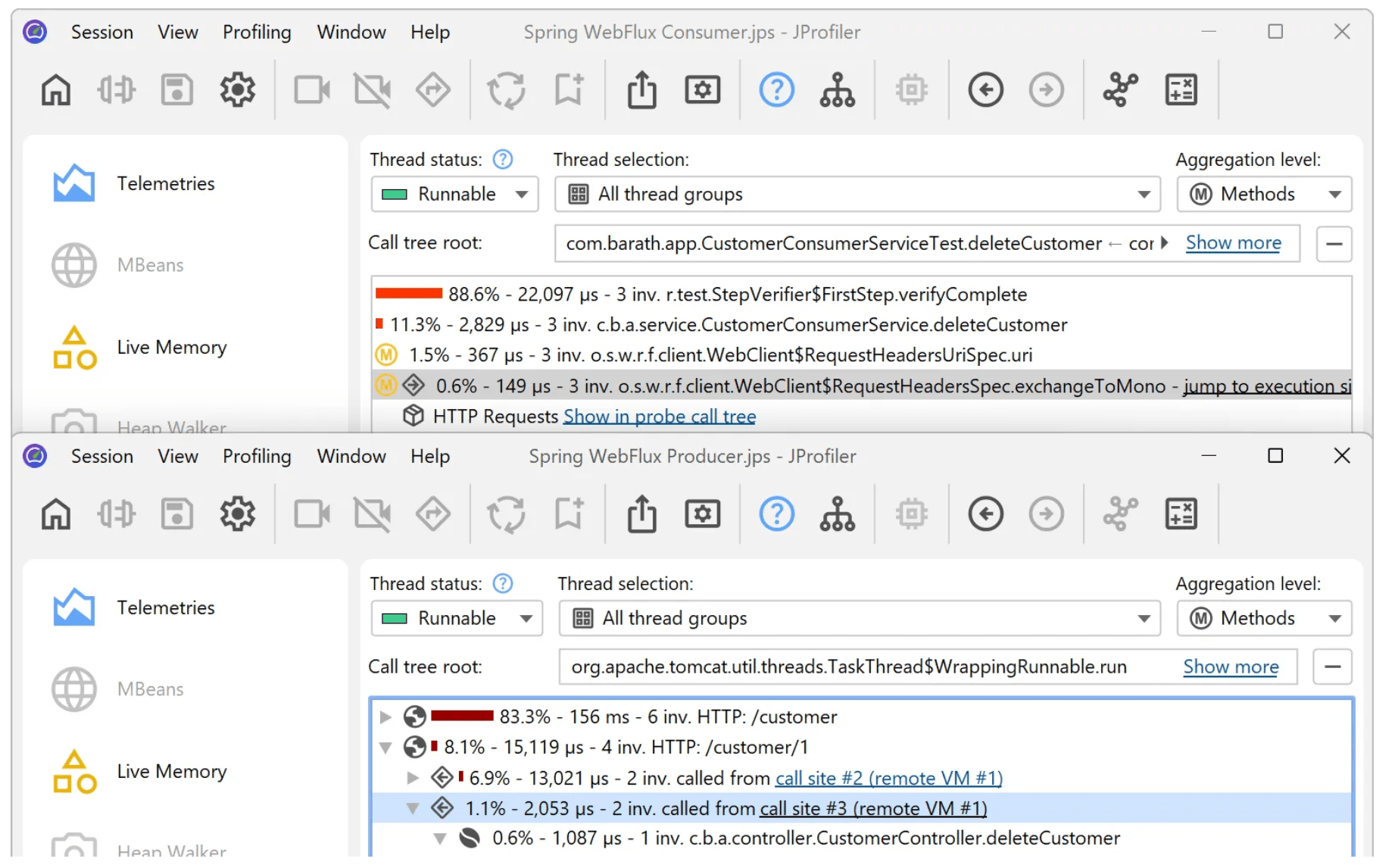Viewport: 1395px width, 868px height.
Task: Click the home icon in Consumer window toolbar
Action: pyautogui.click(x=56, y=90)
